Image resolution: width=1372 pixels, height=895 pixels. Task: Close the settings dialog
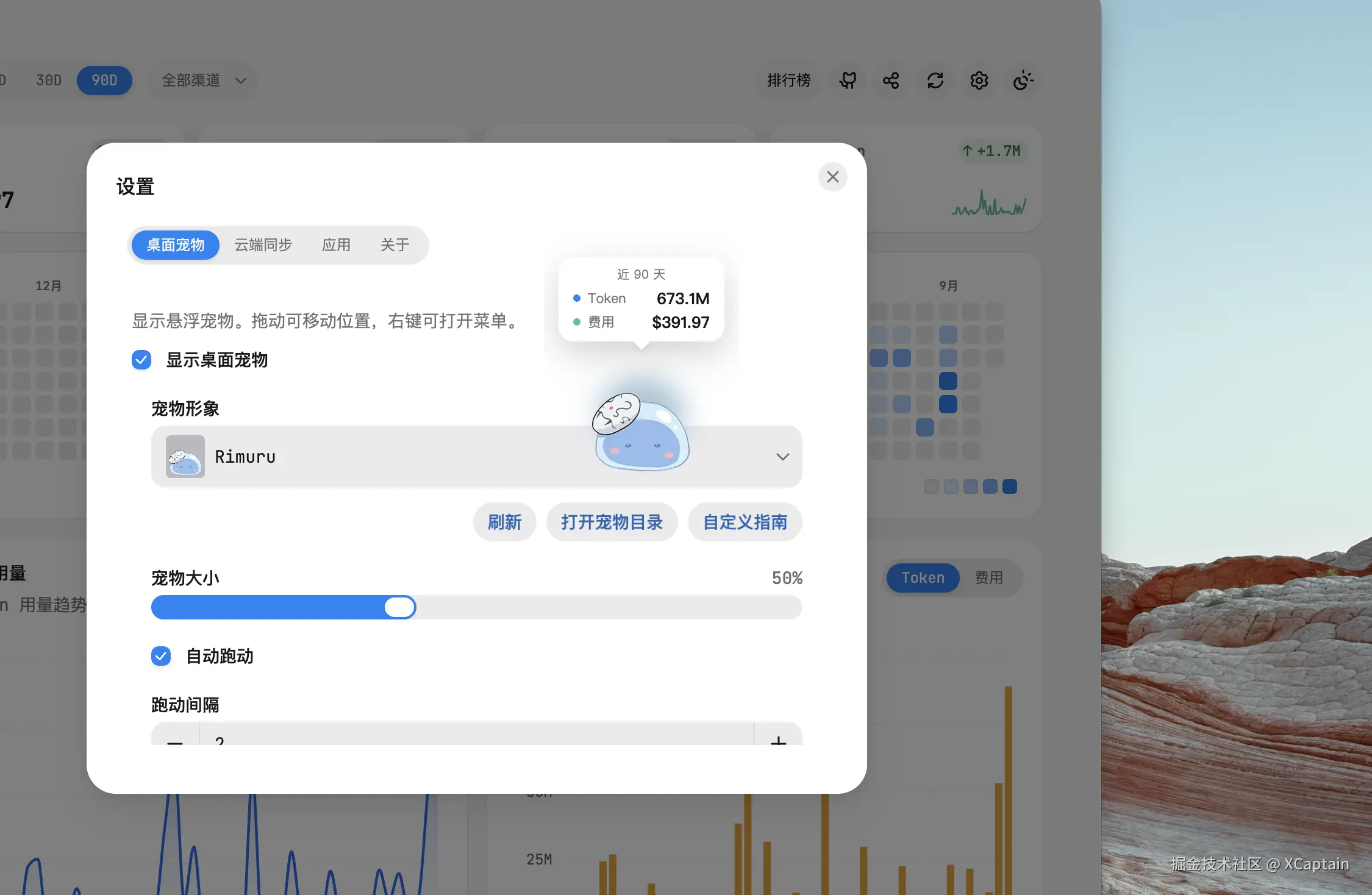pos(832,177)
